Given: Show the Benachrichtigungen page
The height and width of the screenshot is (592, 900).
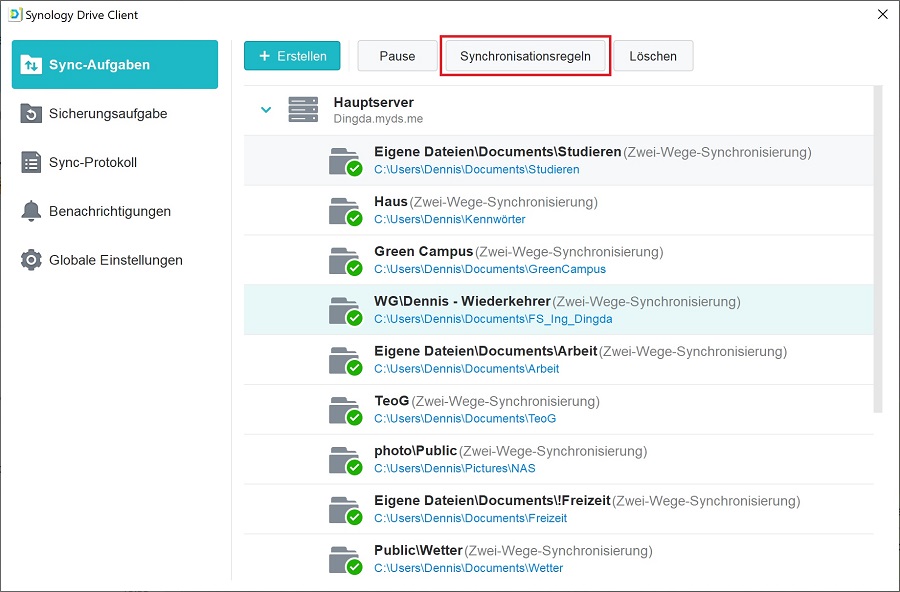Looking at the screenshot, I should (x=115, y=211).
